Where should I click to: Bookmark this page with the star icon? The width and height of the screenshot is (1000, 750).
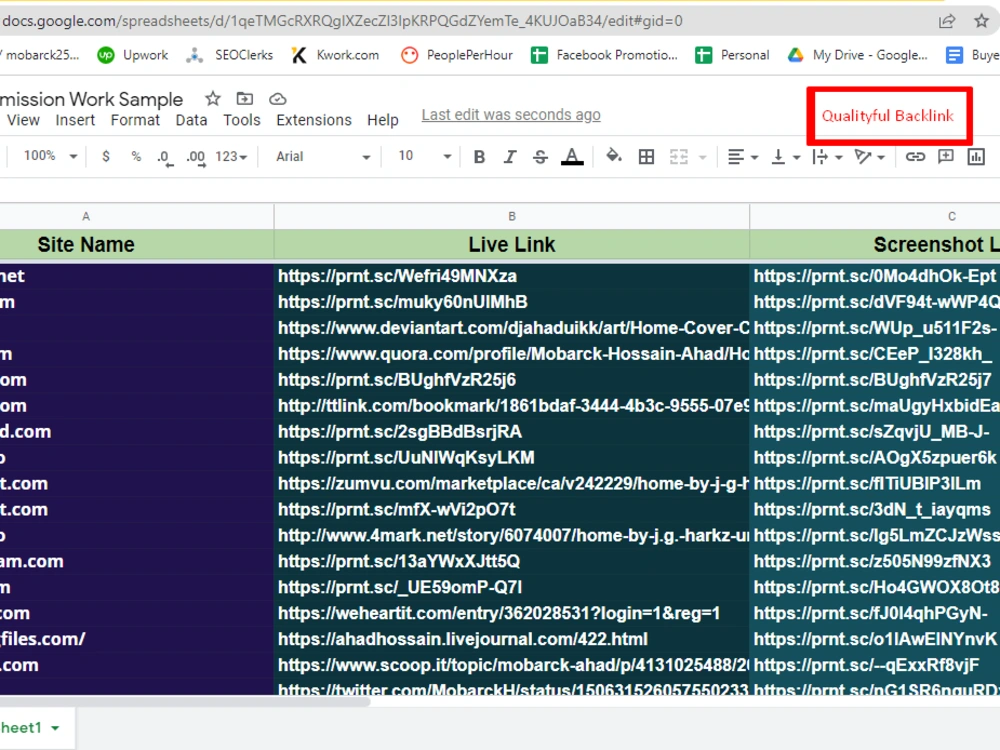982,21
